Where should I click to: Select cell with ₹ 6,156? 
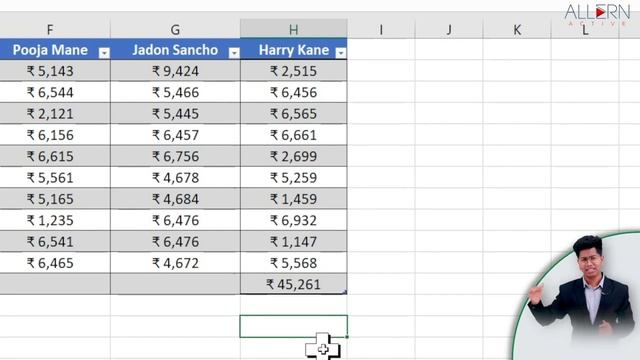(x=55, y=135)
